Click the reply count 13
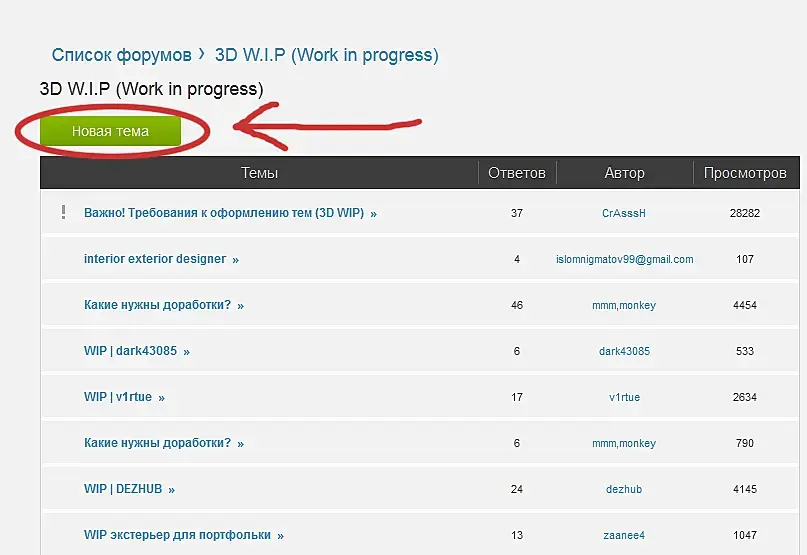 pos(517,535)
